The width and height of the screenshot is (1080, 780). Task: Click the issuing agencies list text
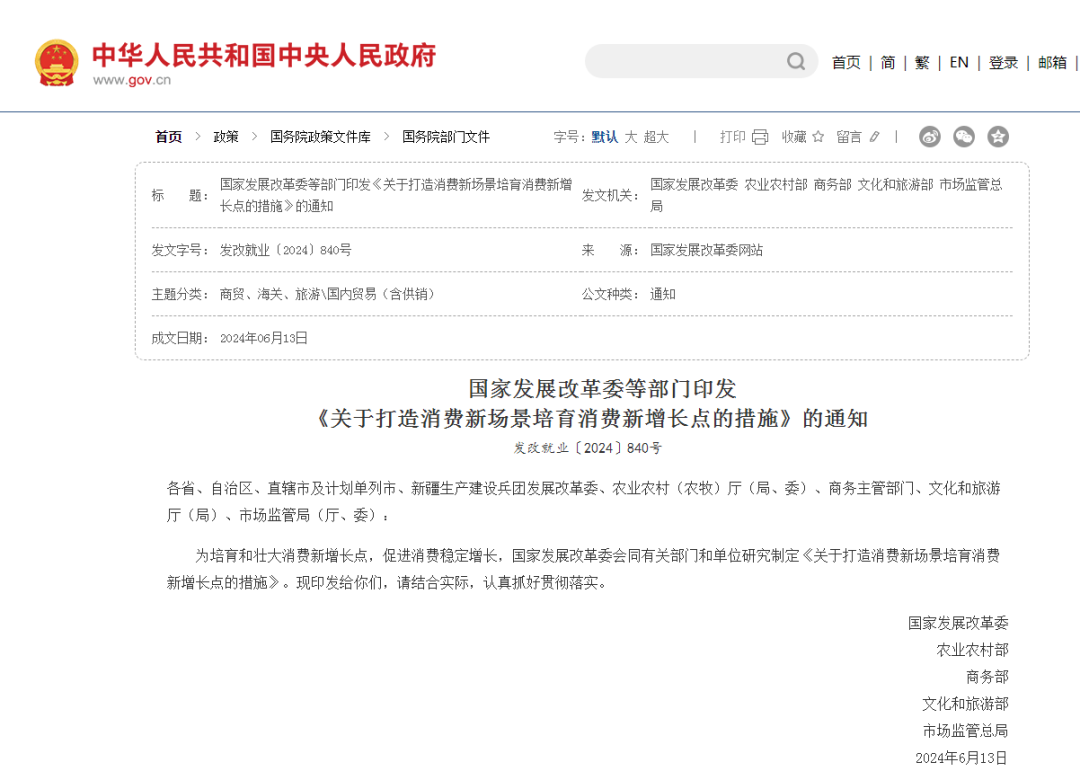click(826, 195)
